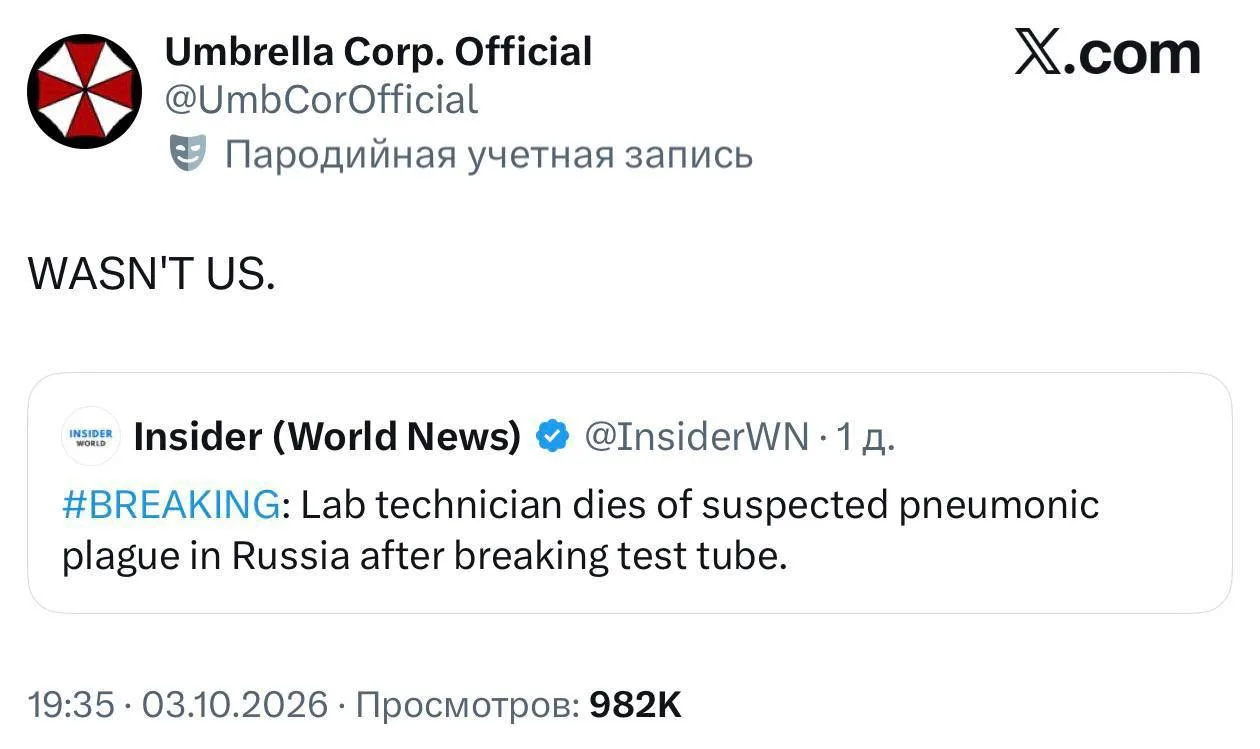
Task: Select the WASN'T US. tweet text
Action: pos(151,273)
